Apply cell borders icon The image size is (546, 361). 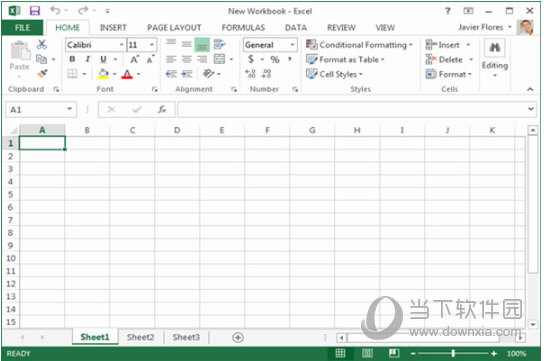coord(72,73)
